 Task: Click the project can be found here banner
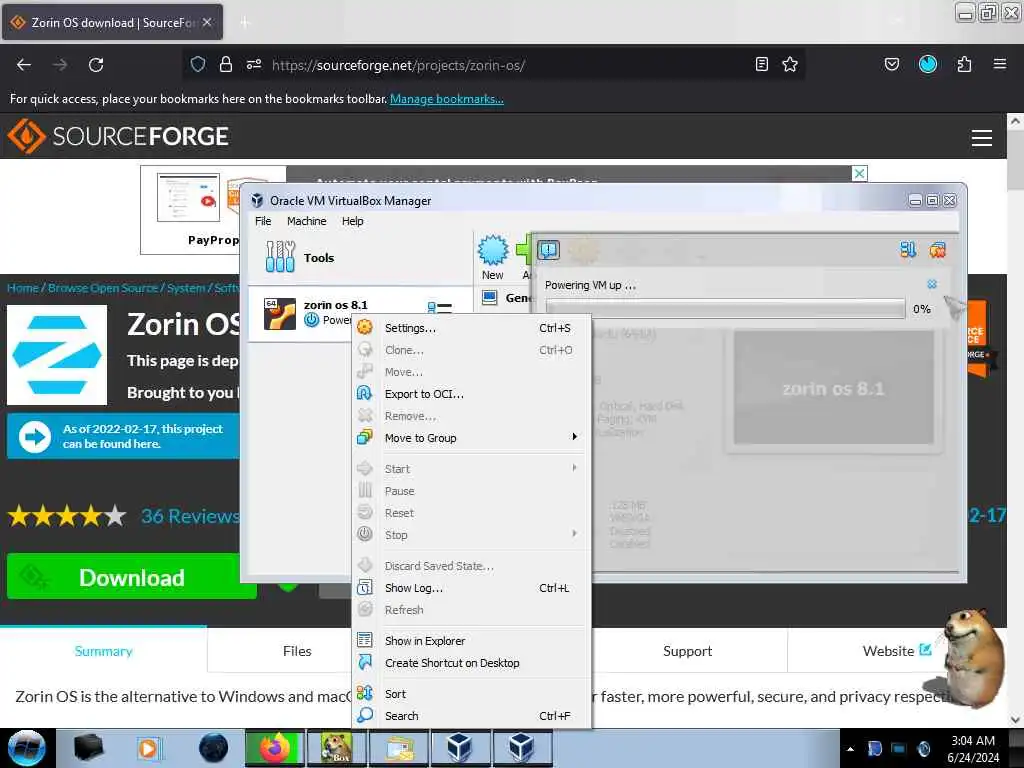click(x=124, y=436)
